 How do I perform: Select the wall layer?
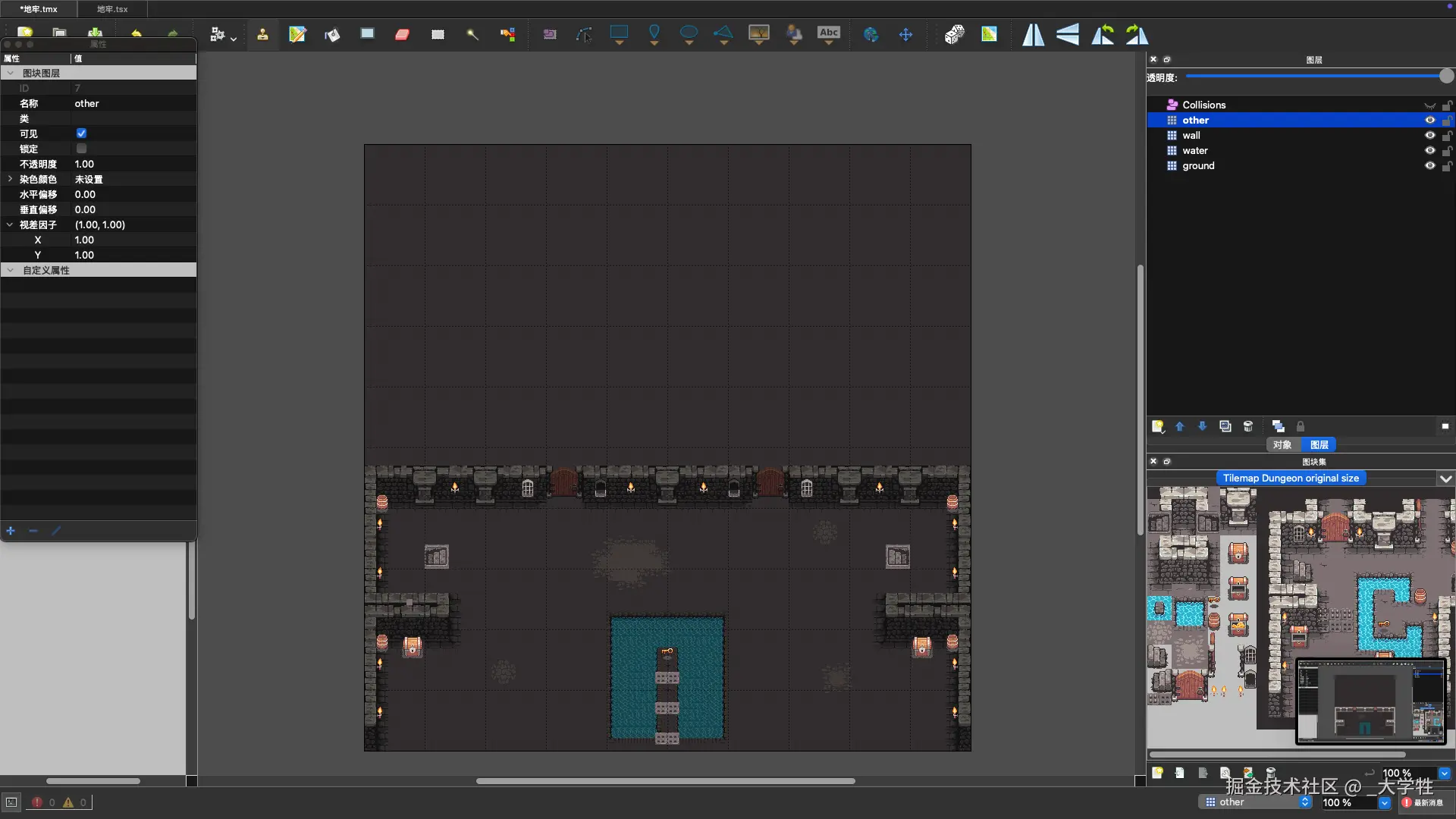(x=1191, y=135)
